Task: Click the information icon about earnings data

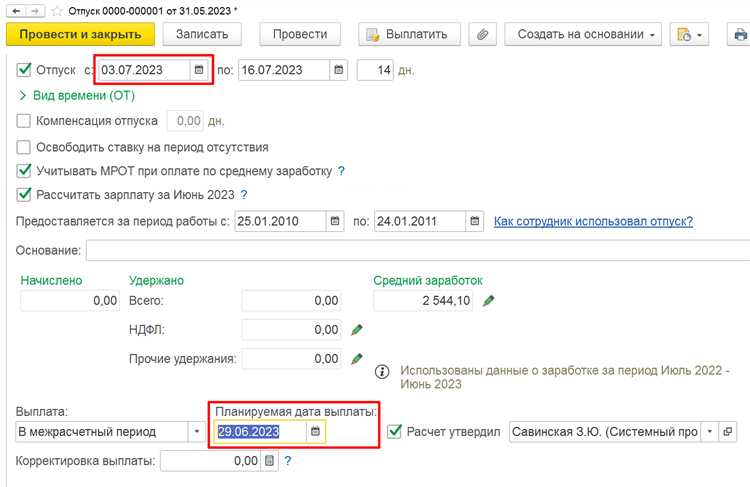Action: (x=382, y=371)
